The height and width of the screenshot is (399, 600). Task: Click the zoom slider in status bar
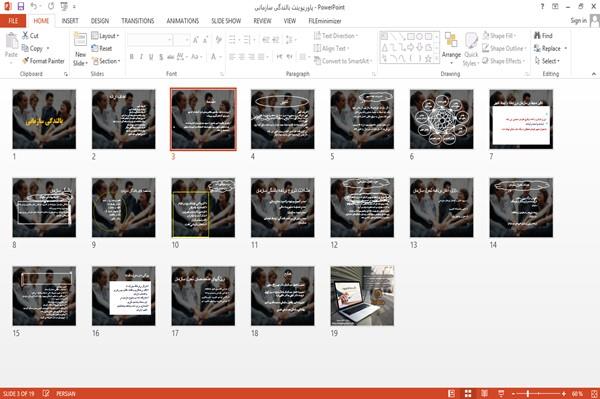(x=539, y=393)
